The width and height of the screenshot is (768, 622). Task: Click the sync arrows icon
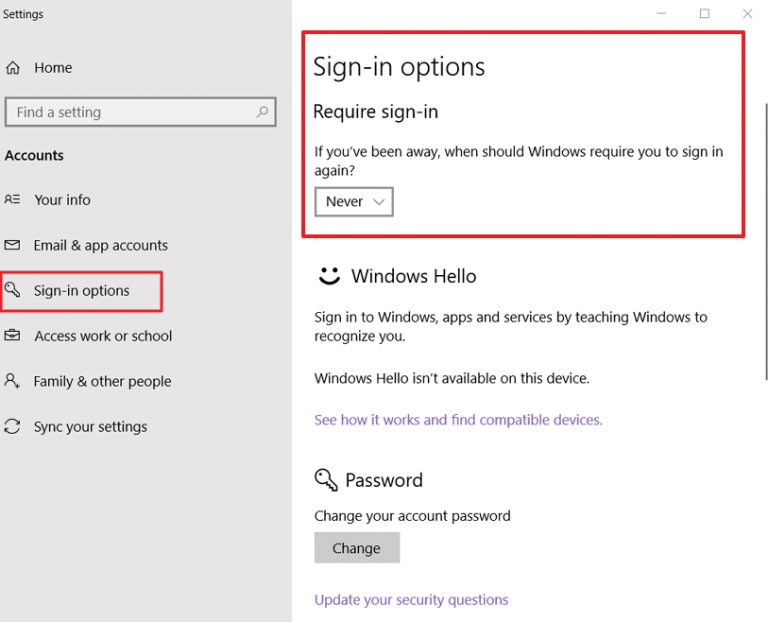pyautogui.click(x=12, y=426)
